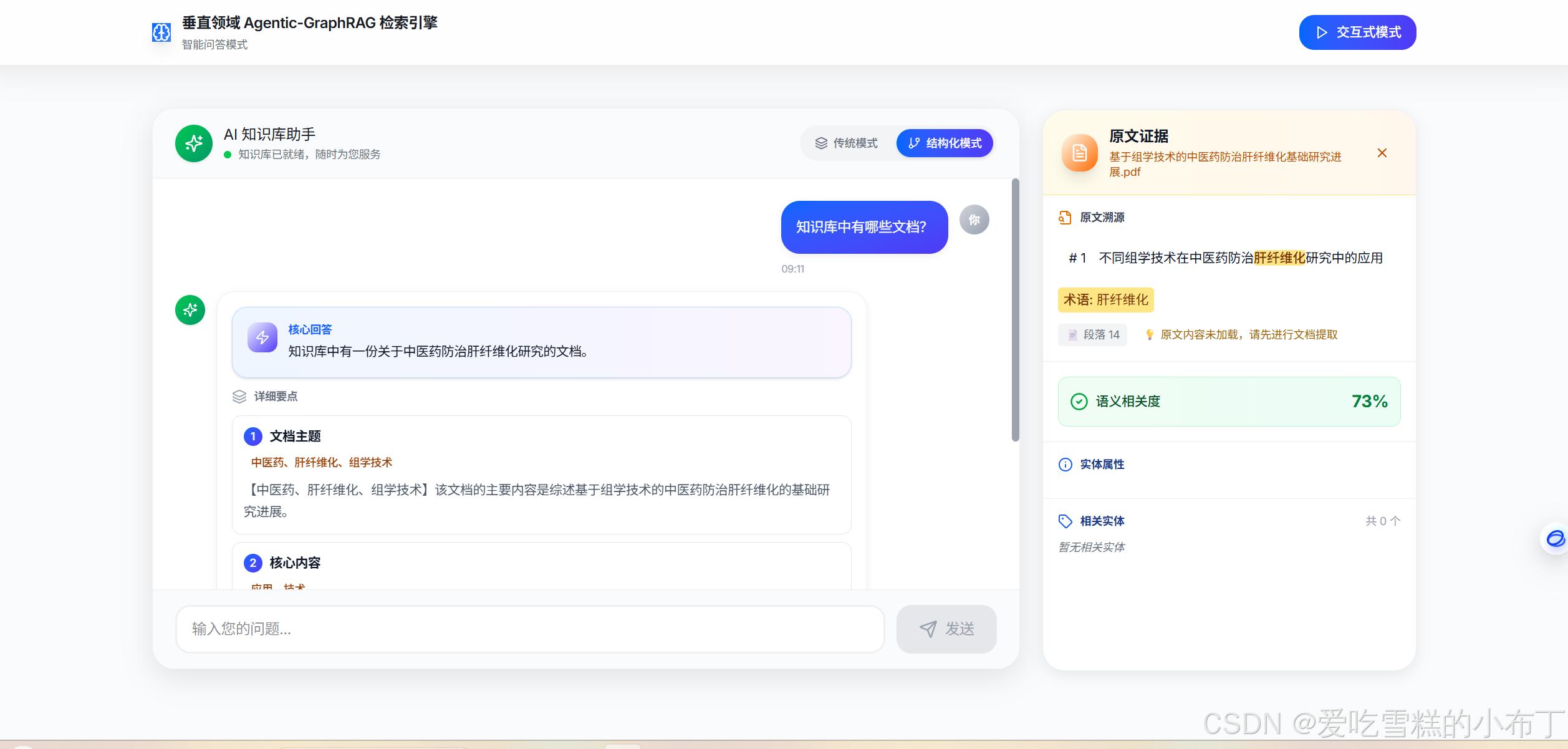Image resolution: width=1568 pixels, height=749 pixels.
Task: Click the 文档主题 heading
Action: pyautogui.click(x=295, y=437)
